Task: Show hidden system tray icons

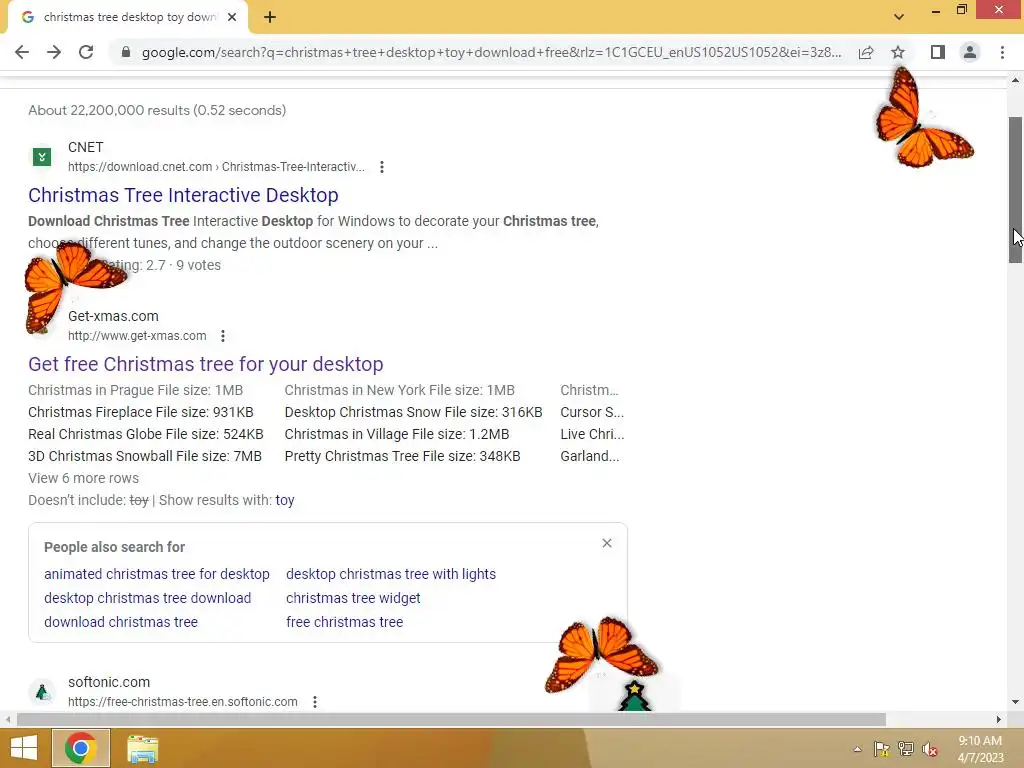Action: [x=857, y=749]
